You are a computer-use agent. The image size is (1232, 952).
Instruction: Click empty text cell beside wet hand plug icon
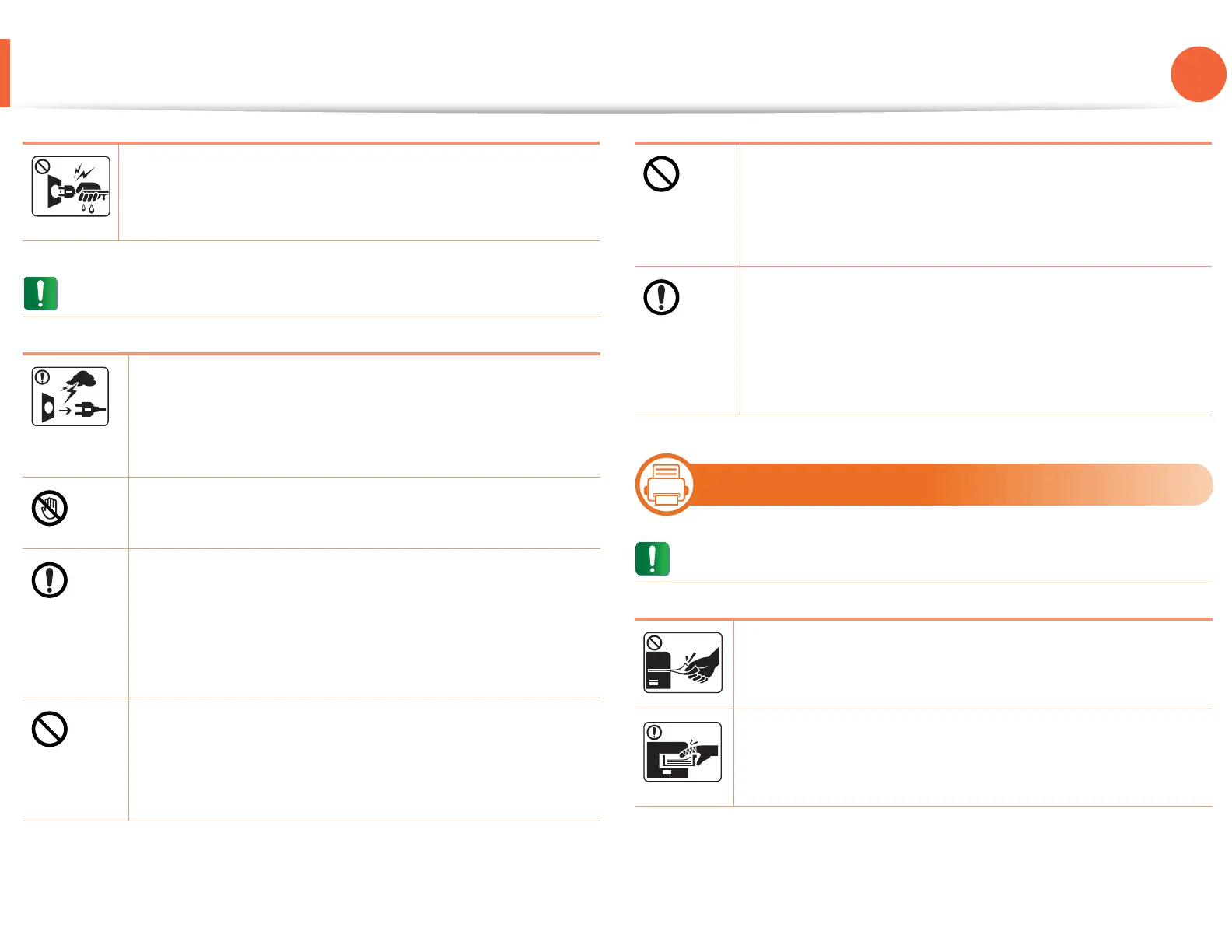[359, 192]
